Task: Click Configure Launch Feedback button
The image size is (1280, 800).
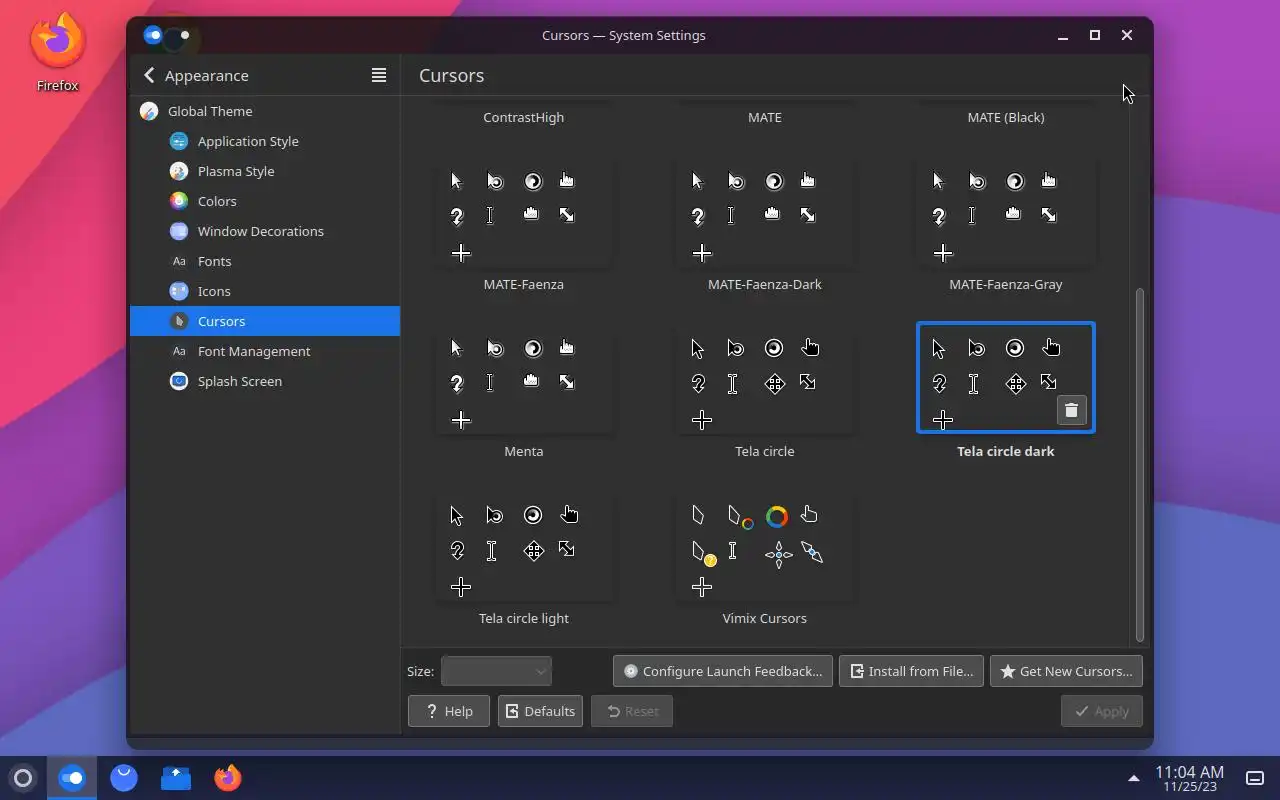Action: coord(722,671)
